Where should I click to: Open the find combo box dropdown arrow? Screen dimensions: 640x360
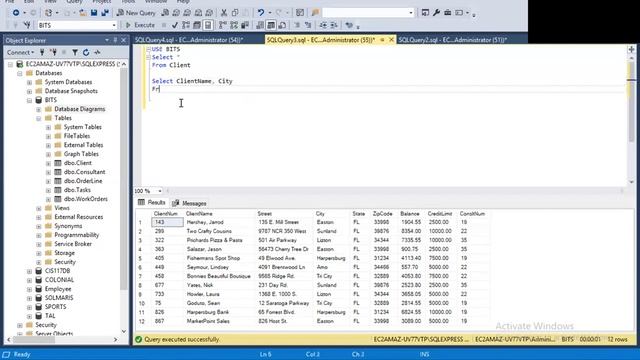pyautogui.click(x=411, y=13)
